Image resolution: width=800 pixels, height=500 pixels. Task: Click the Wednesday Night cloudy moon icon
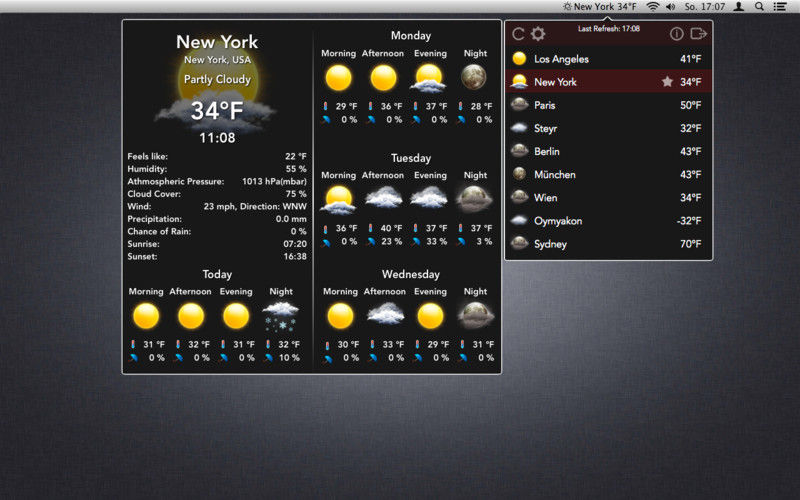(476, 314)
